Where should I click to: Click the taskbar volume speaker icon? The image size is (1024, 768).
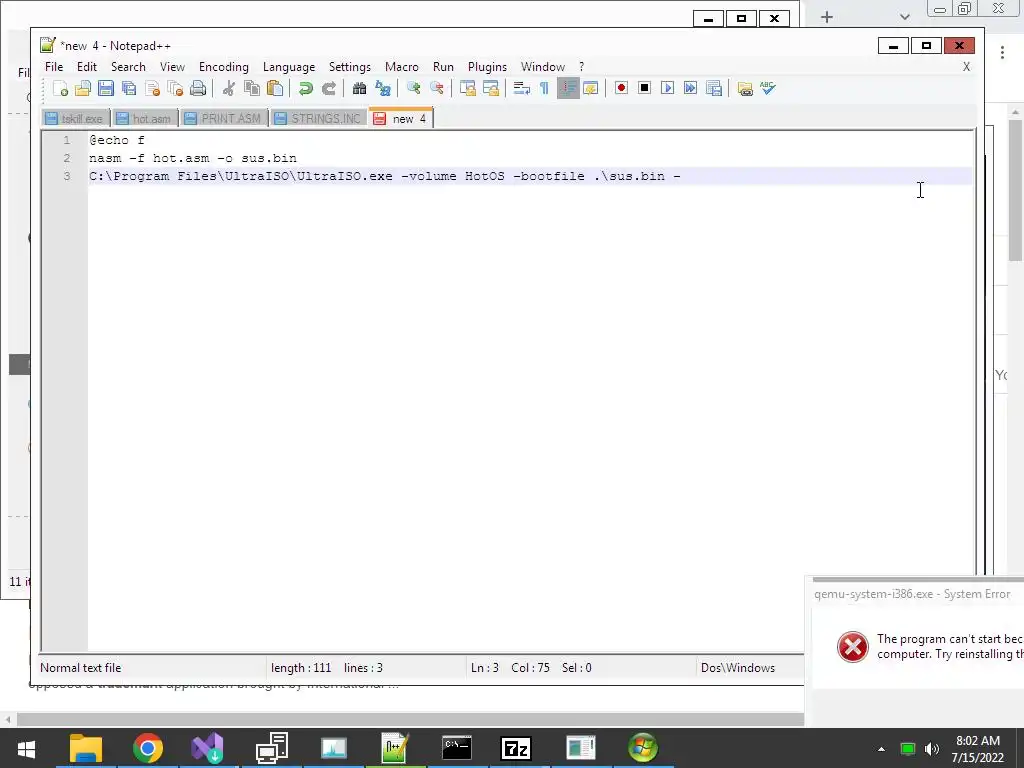pyautogui.click(x=932, y=748)
